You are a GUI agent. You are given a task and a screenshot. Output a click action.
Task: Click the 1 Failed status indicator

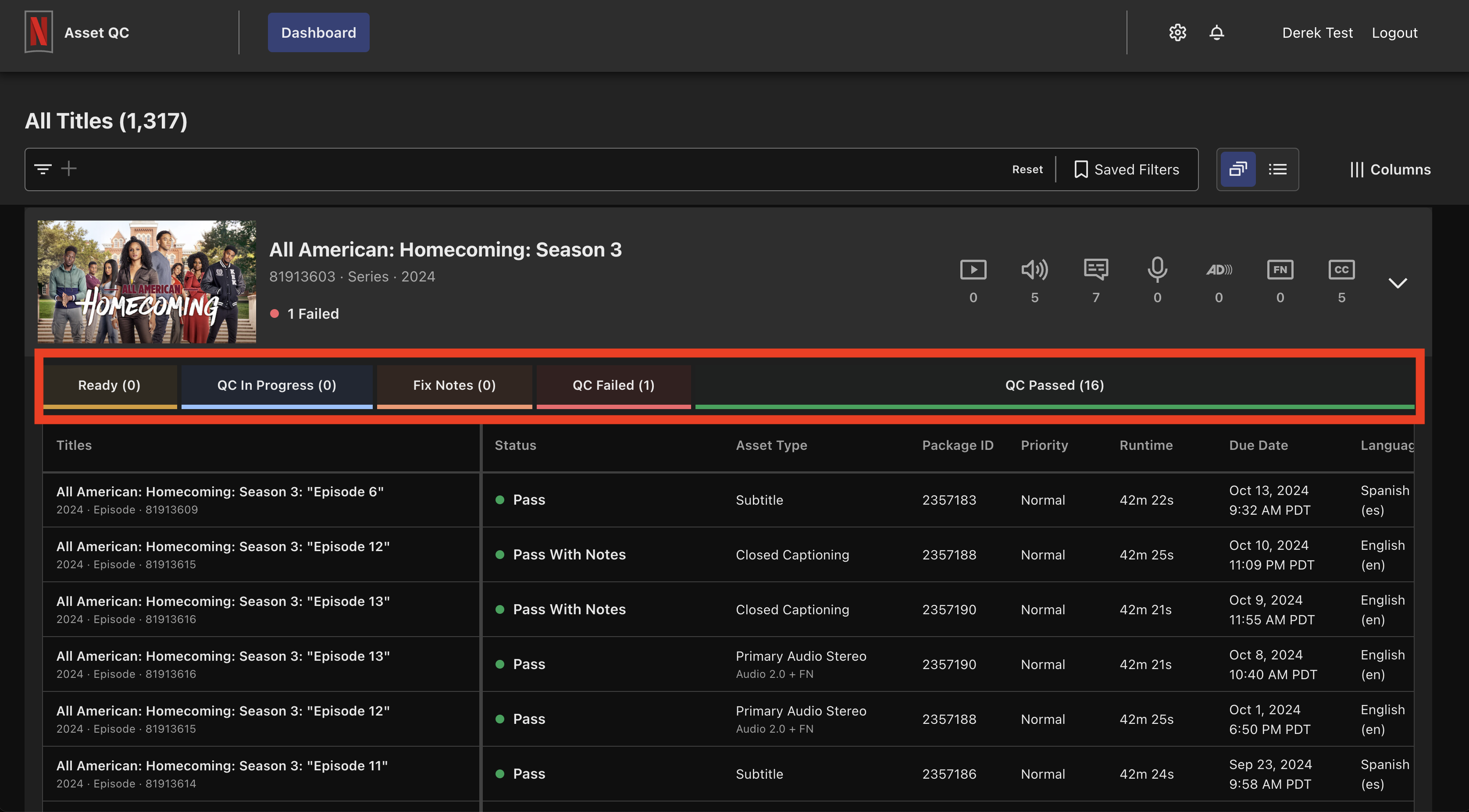304,313
